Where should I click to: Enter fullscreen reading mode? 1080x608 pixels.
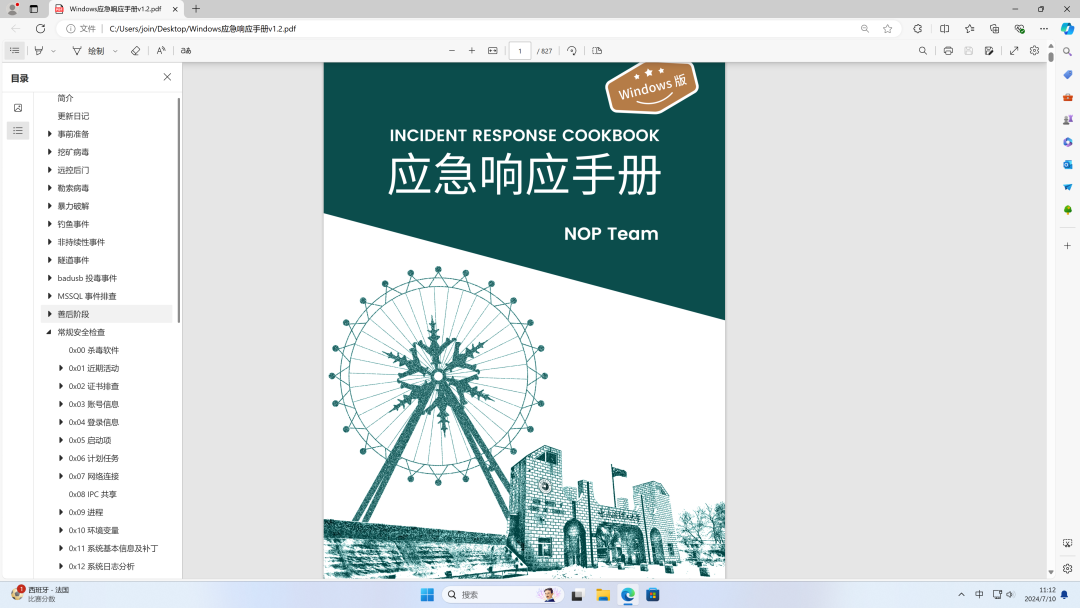click(1014, 50)
